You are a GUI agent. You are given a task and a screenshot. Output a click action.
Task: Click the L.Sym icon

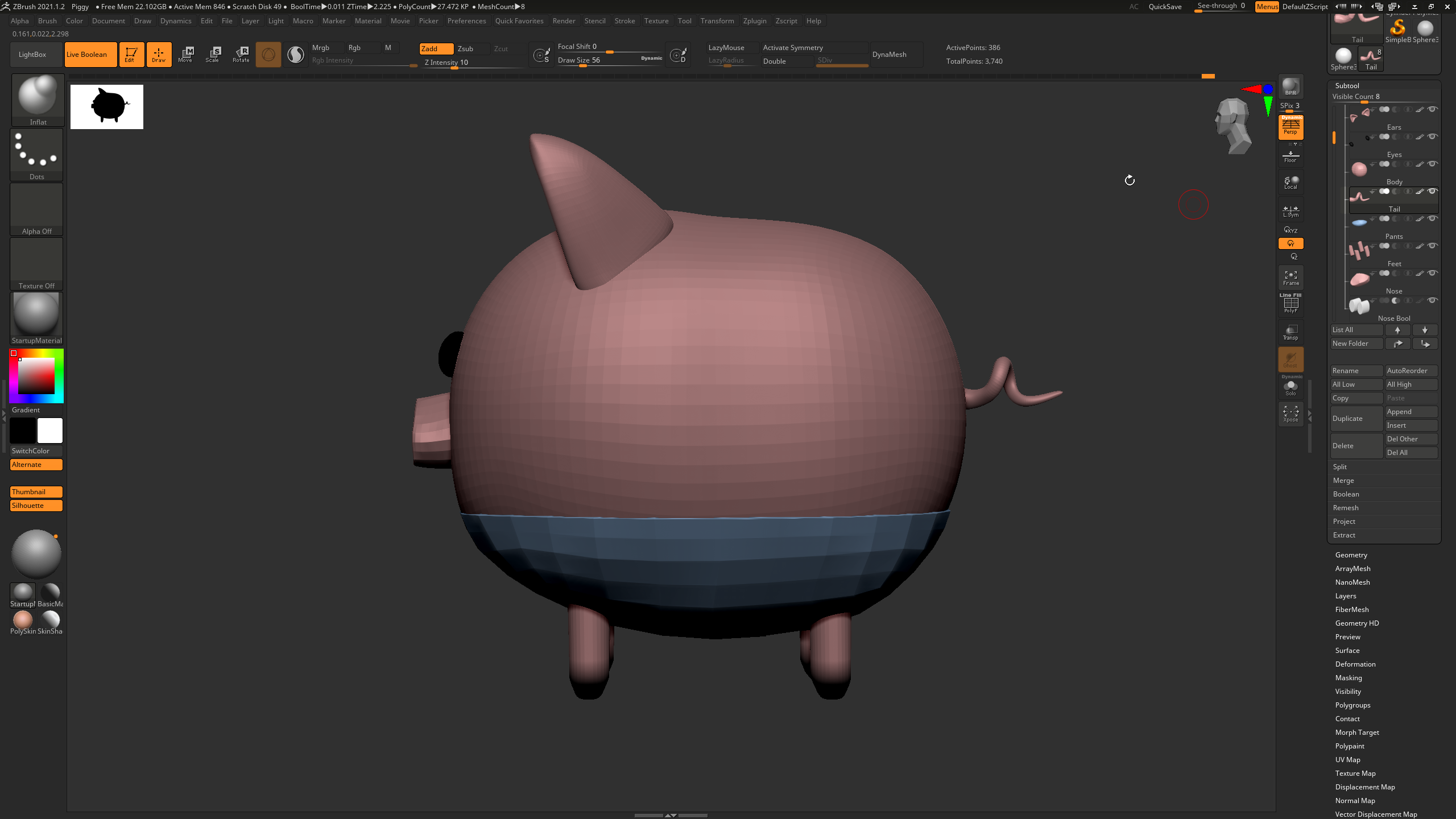[x=1290, y=210]
